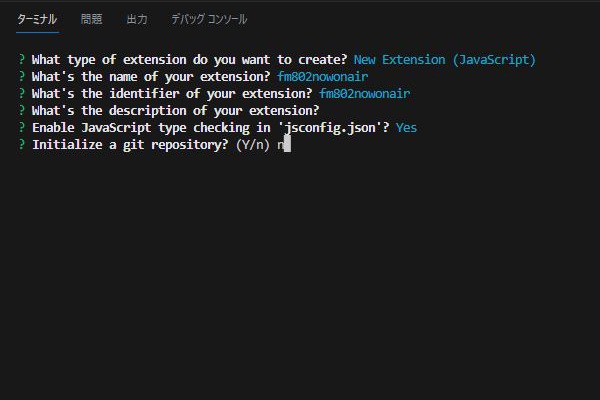This screenshot has height=400, width=600.
Task: Click the green ? before Initialize git question
Action: click(x=22, y=144)
